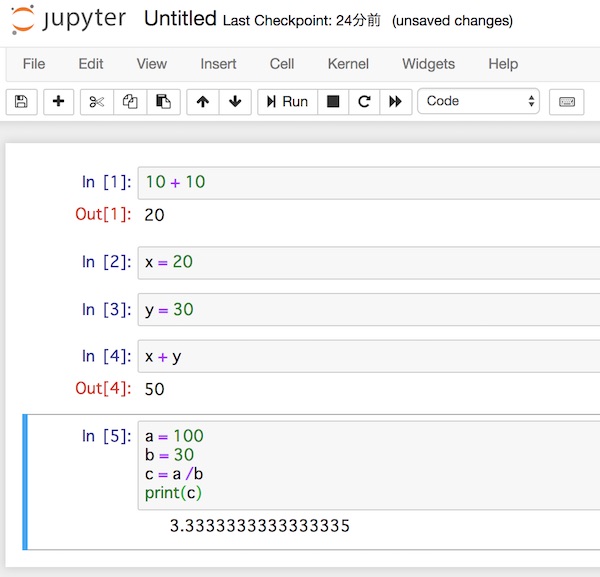Cut selected cells with the scissors icon
This screenshot has width=600, height=577.
pyautogui.click(x=97, y=102)
